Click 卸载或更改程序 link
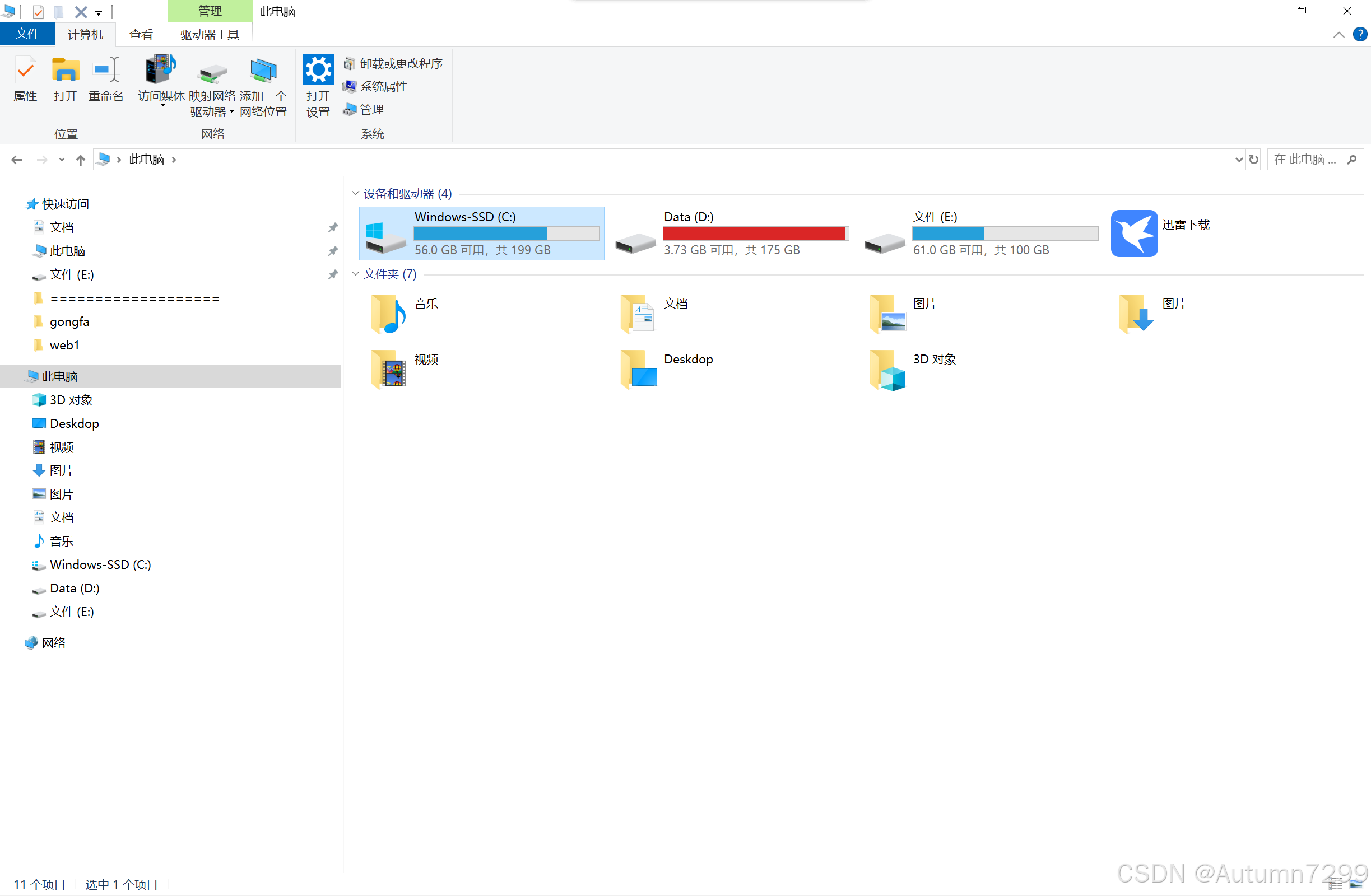 [x=401, y=63]
